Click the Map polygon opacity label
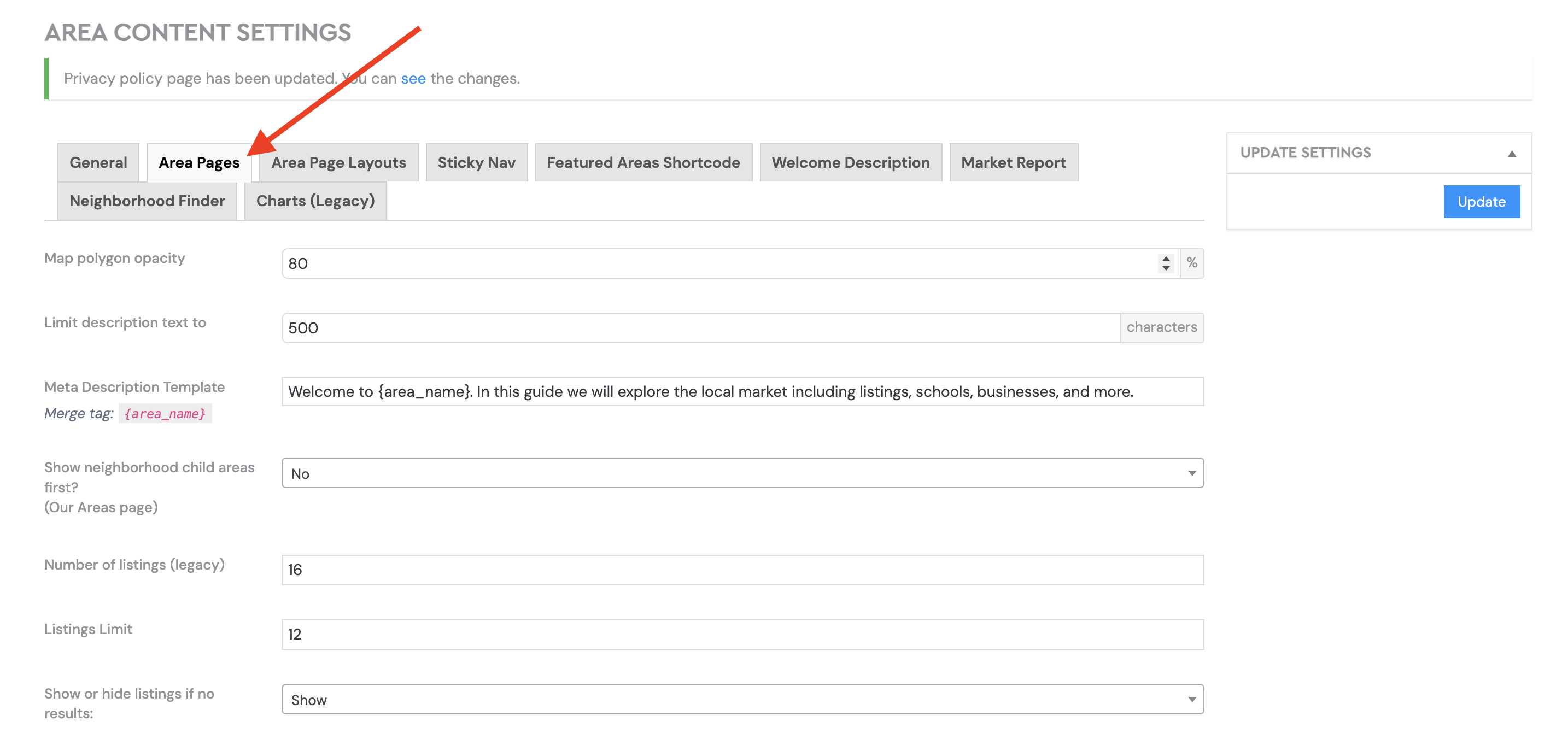The image size is (1568, 739). pos(114,258)
